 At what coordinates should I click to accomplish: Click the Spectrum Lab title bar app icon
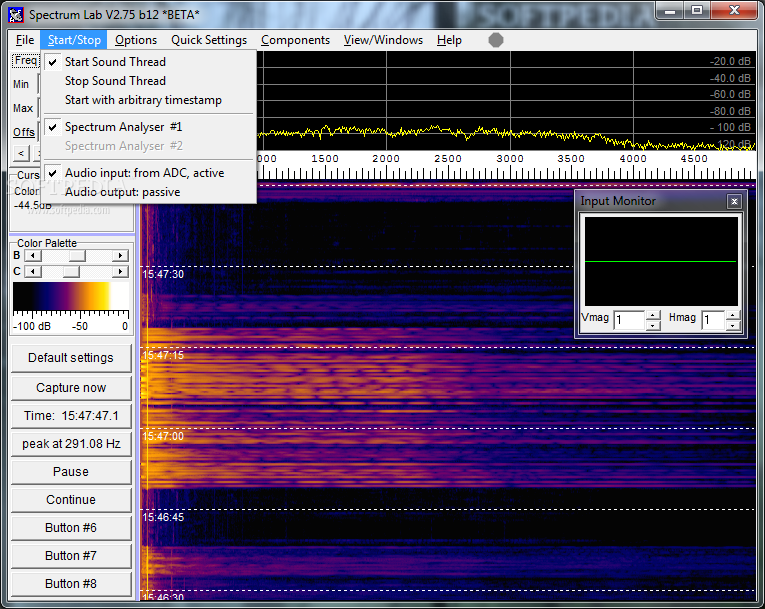pos(16,15)
